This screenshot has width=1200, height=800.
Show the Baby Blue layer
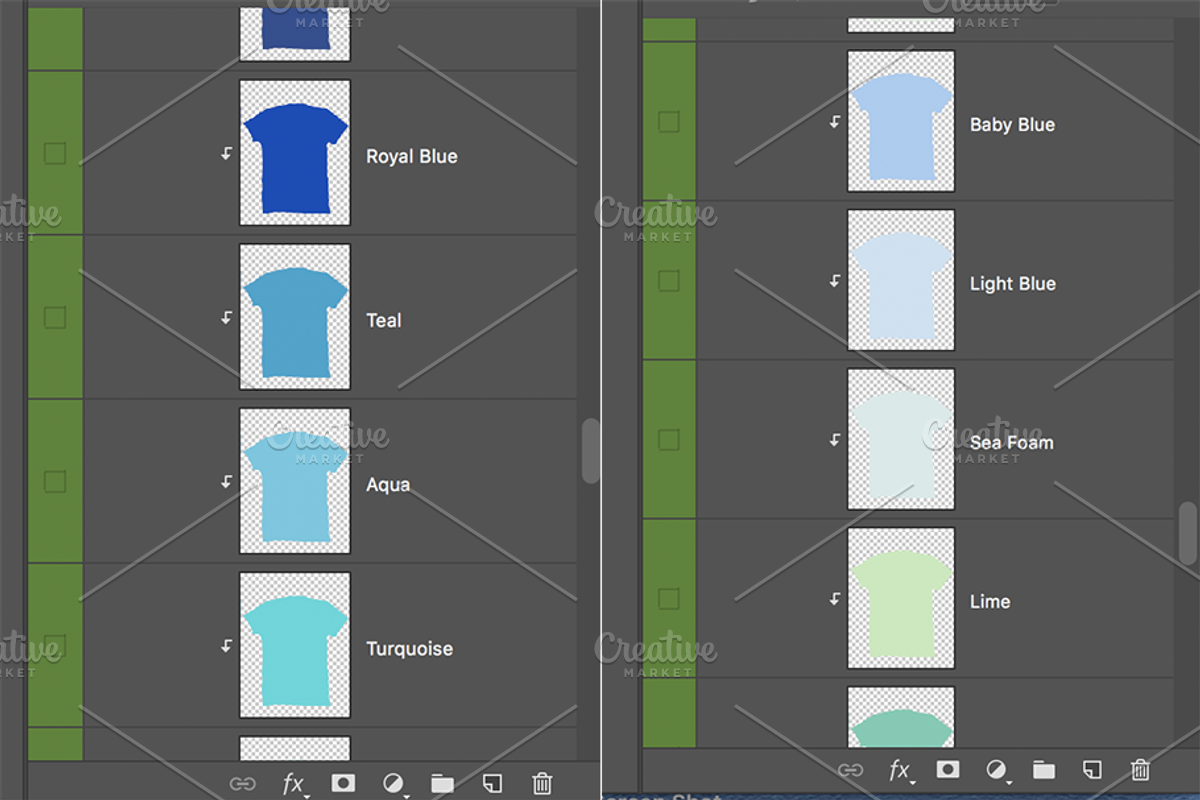(669, 121)
